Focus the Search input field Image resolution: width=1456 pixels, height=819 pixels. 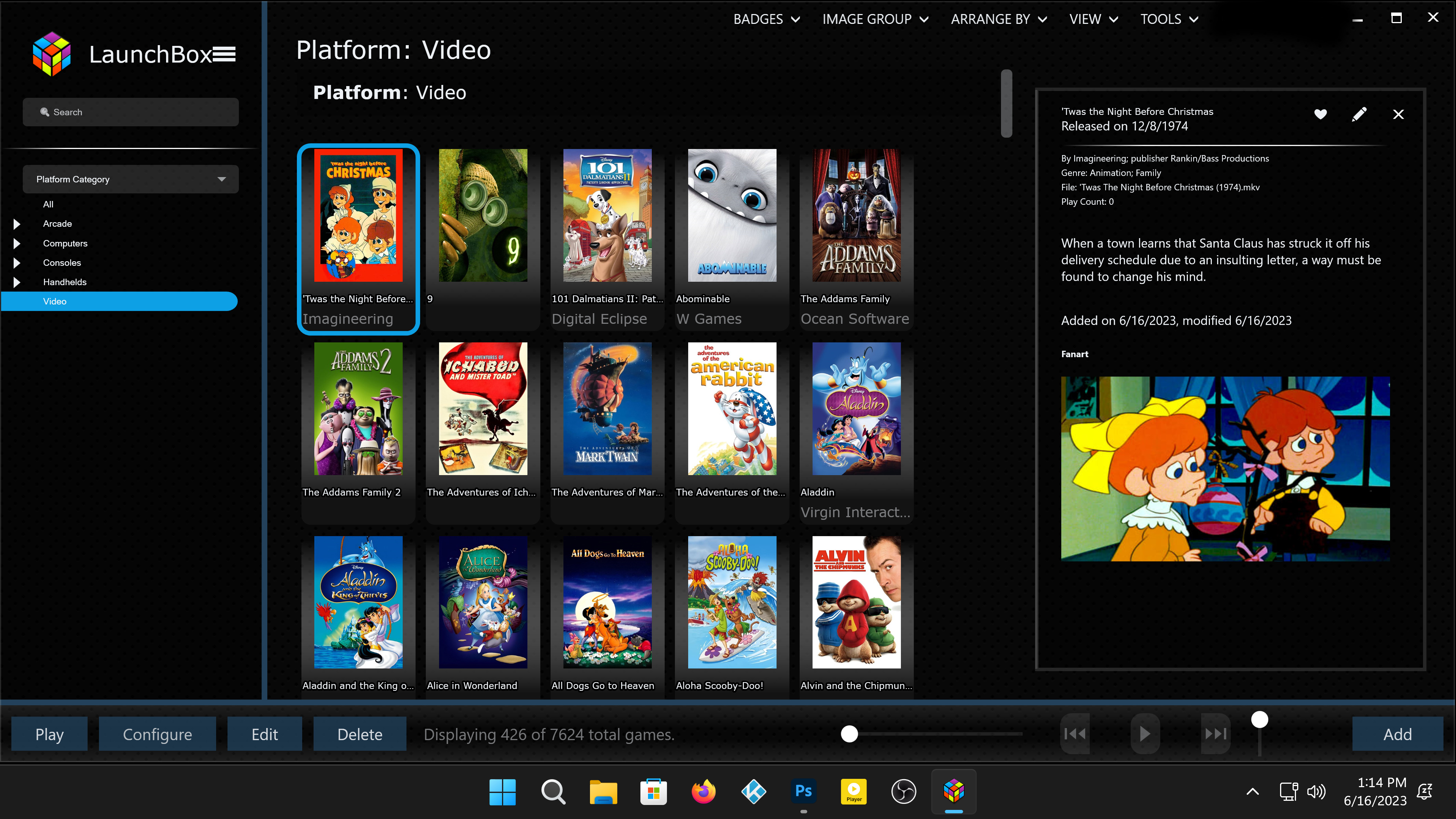130,112
